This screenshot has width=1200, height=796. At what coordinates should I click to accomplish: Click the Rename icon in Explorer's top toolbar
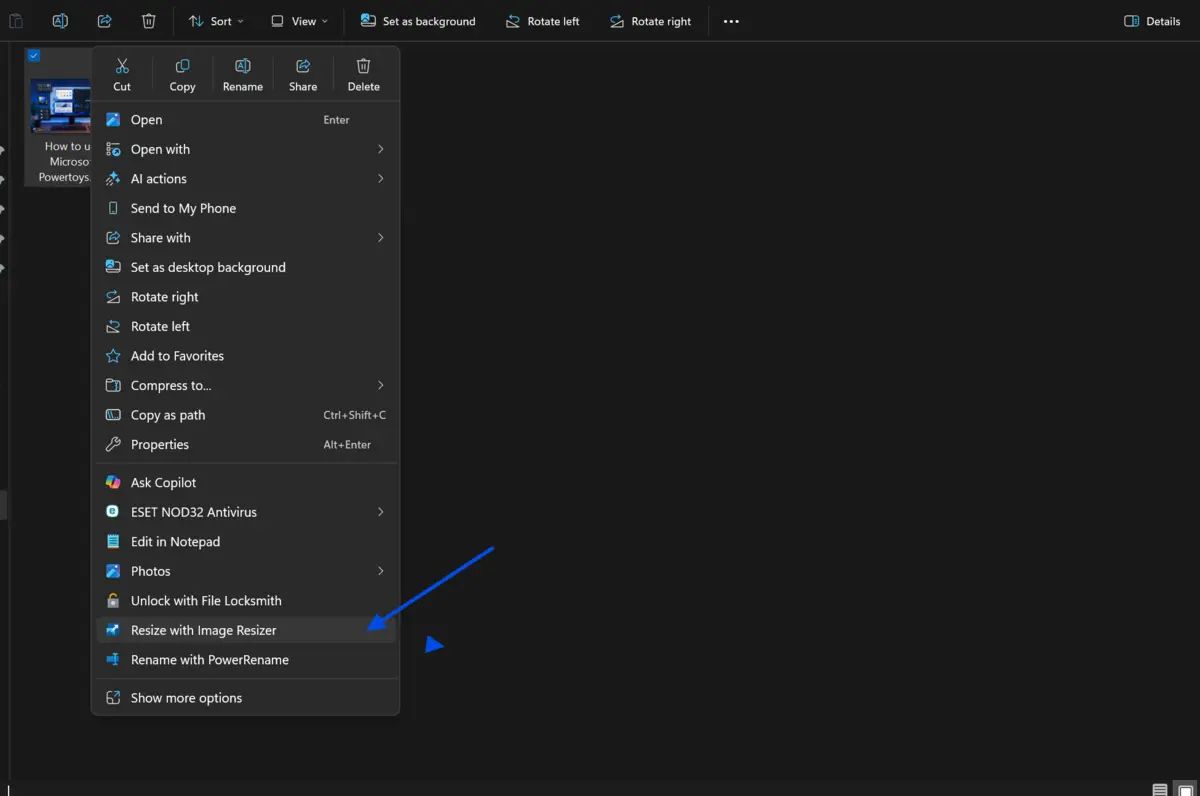point(60,21)
